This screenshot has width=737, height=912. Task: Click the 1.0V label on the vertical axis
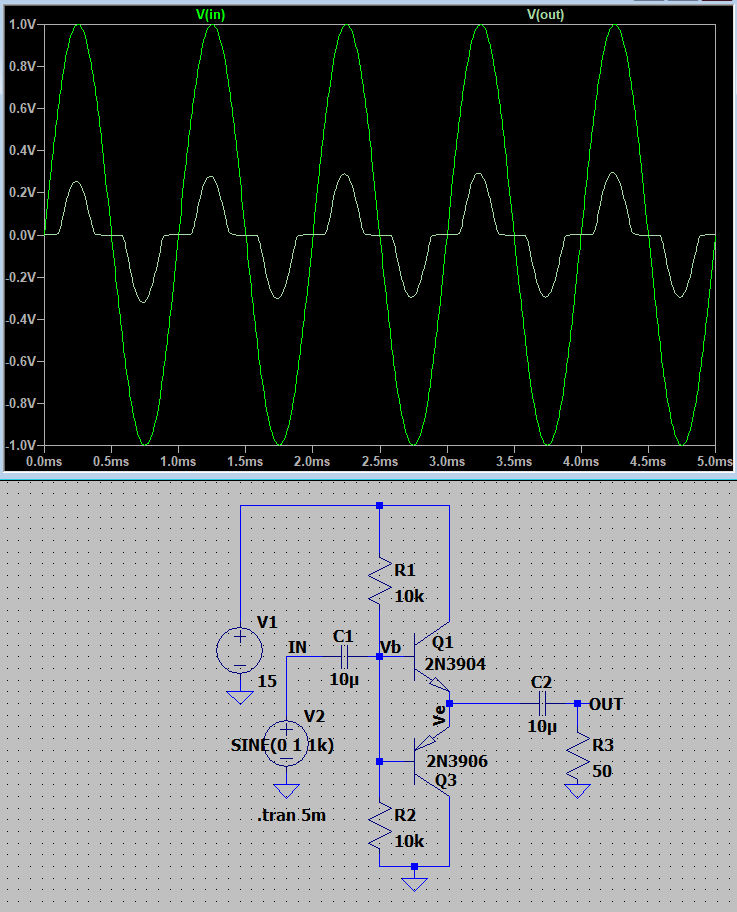pos(22,24)
